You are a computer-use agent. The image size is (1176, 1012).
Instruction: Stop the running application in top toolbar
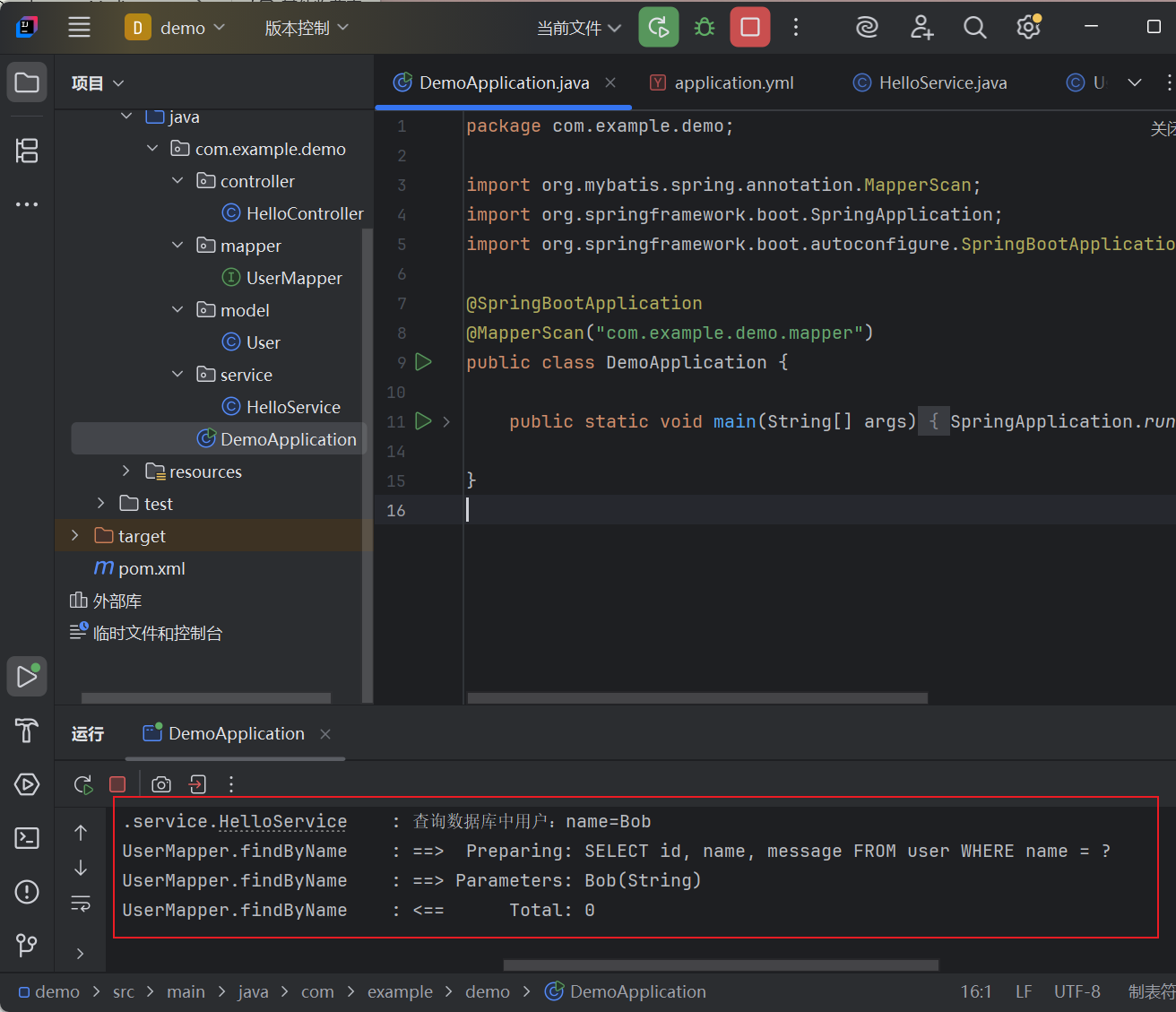[x=750, y=27]
